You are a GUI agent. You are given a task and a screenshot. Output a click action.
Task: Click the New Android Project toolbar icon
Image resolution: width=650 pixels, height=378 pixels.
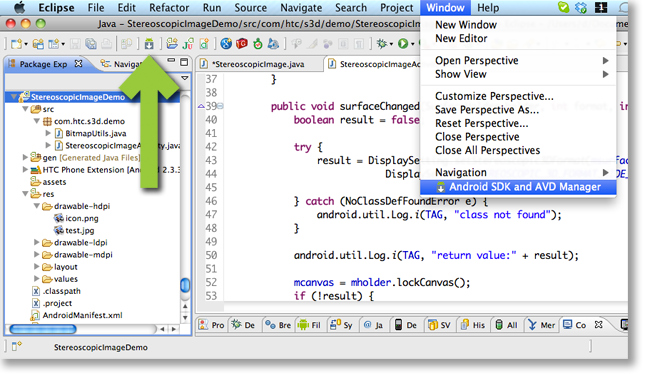(x=172, y=44)
